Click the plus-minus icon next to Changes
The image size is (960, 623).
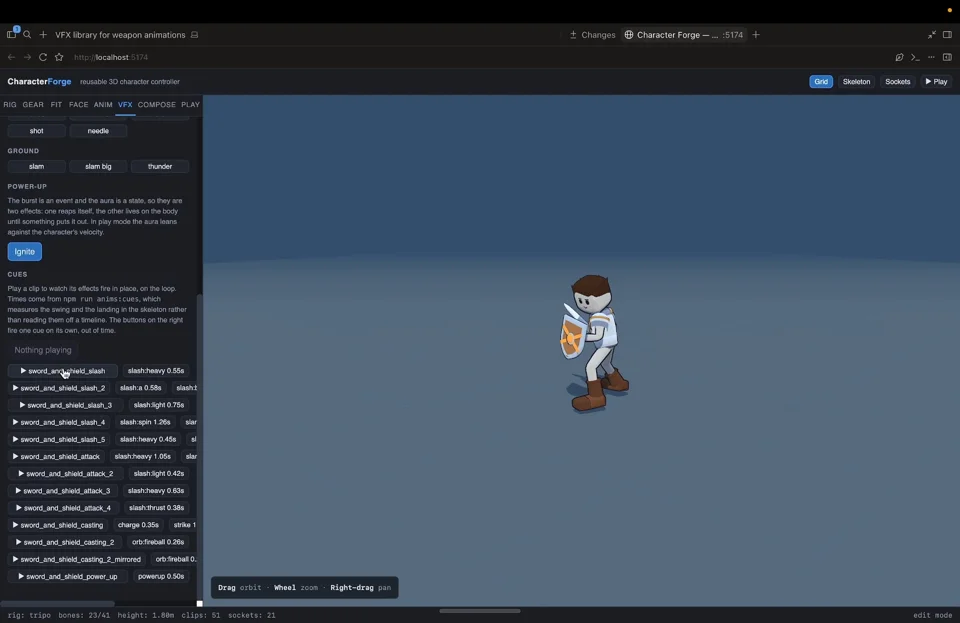pos(573,35)
